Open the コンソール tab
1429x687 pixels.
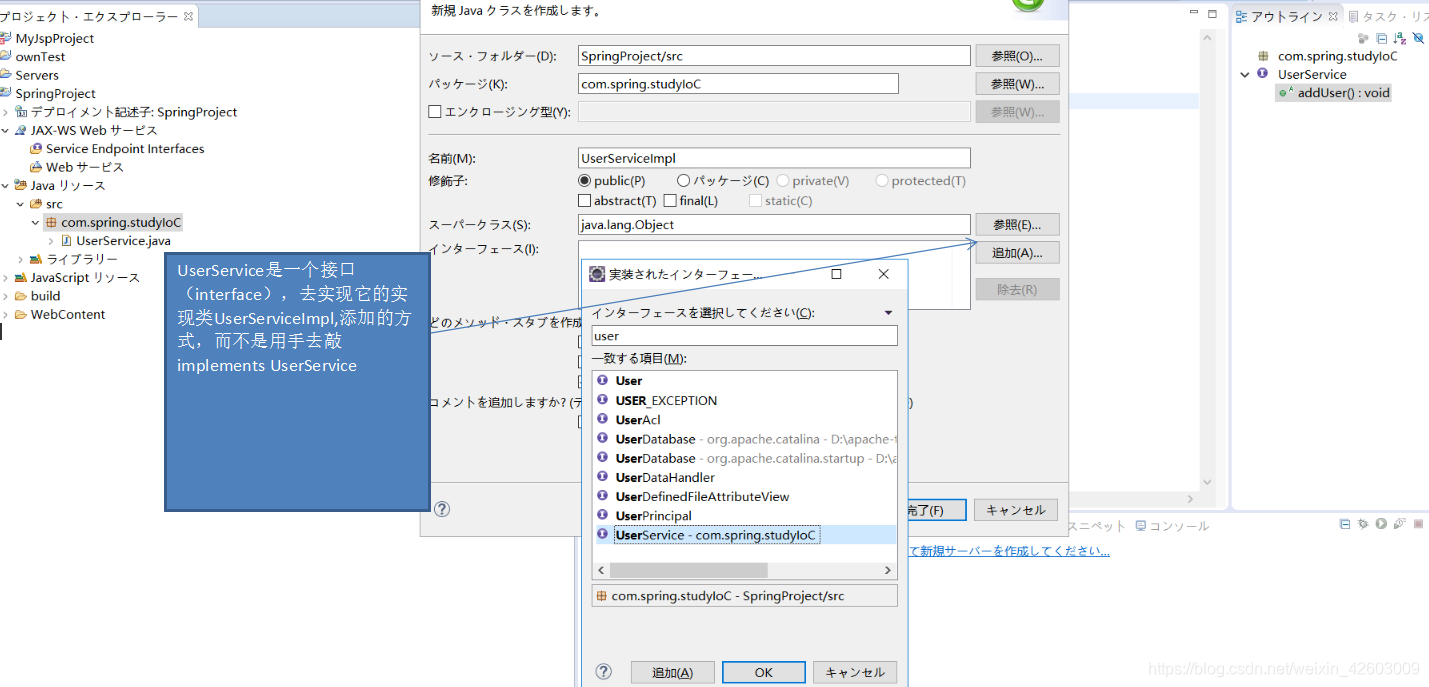[x=1171, y=526]
